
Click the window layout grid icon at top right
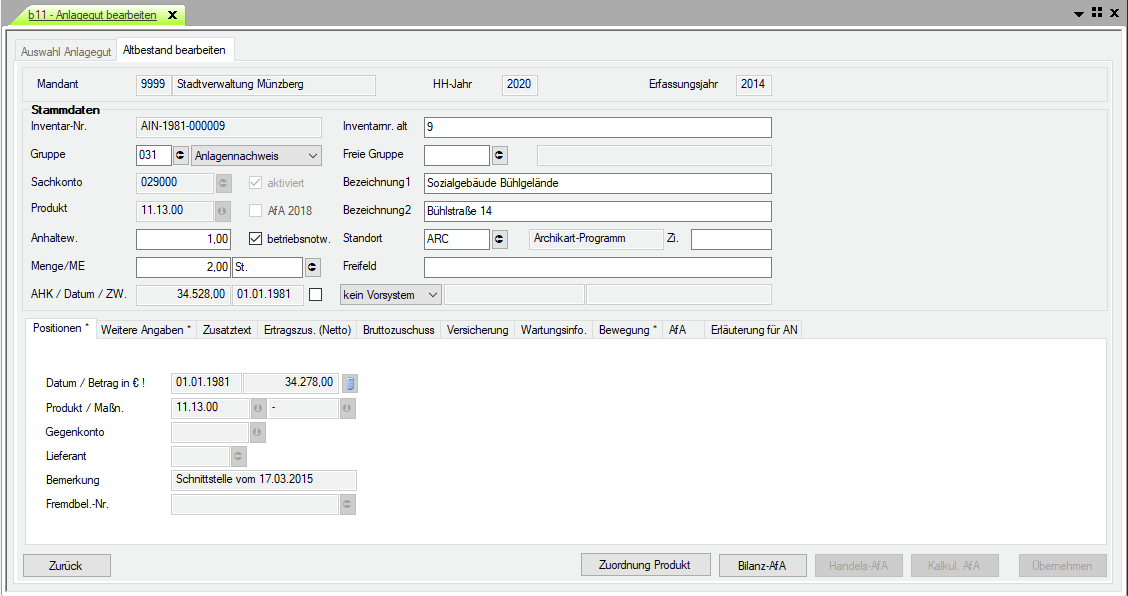1097,13
